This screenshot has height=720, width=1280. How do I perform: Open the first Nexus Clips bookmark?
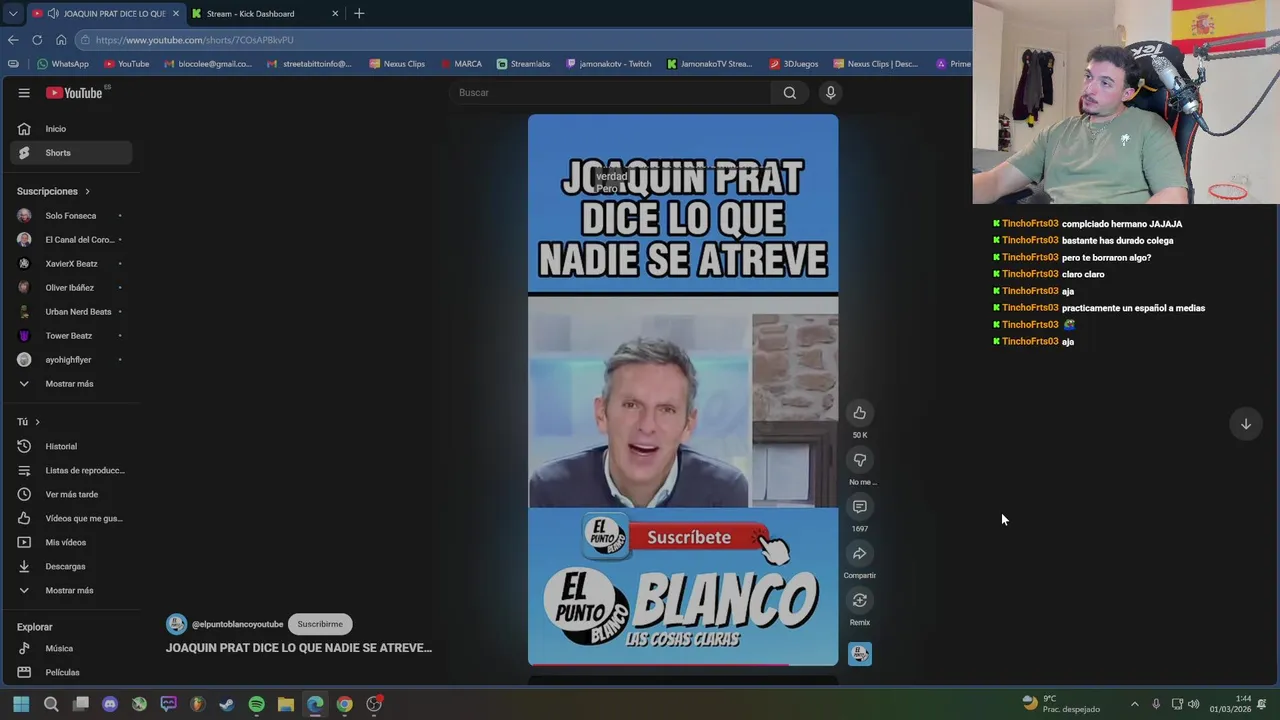(x=397, y=64)
